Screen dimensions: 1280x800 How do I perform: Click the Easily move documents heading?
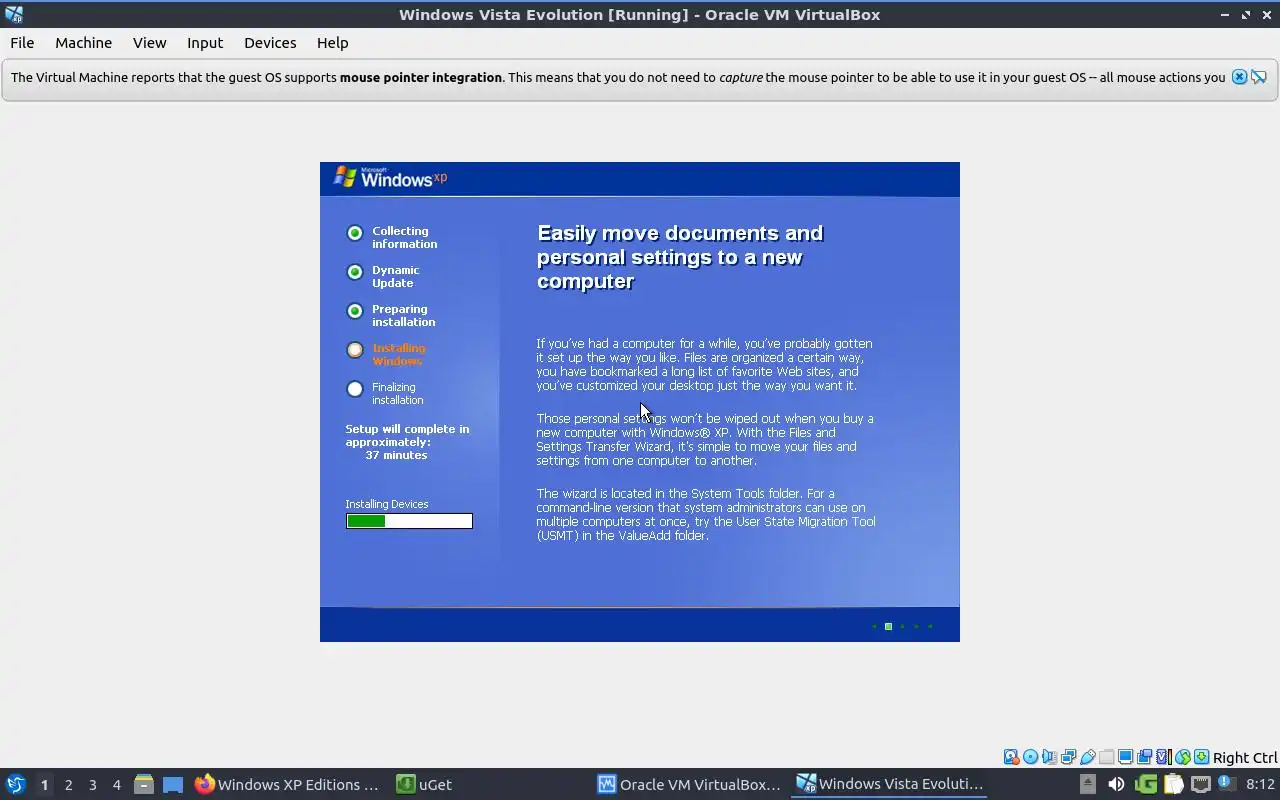tap(680, 257)
